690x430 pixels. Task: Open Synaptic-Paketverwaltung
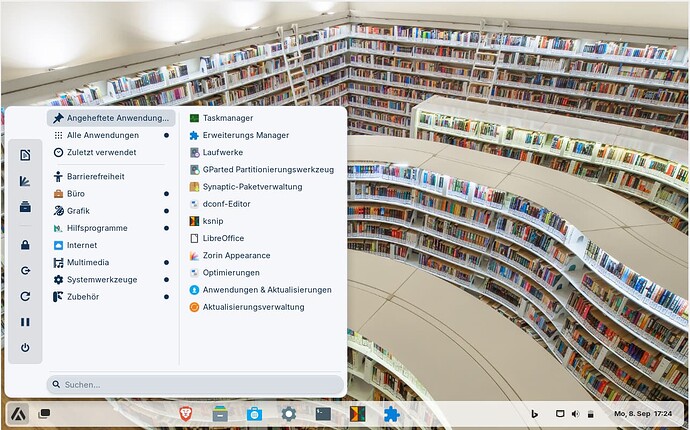point(263,187)
